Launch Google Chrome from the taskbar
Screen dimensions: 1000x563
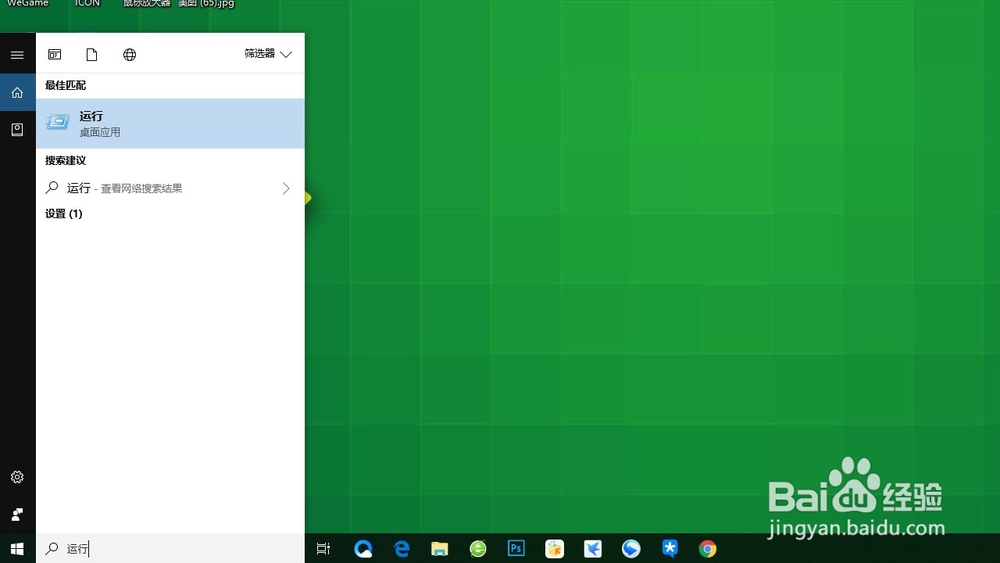[x=707, y=548]
